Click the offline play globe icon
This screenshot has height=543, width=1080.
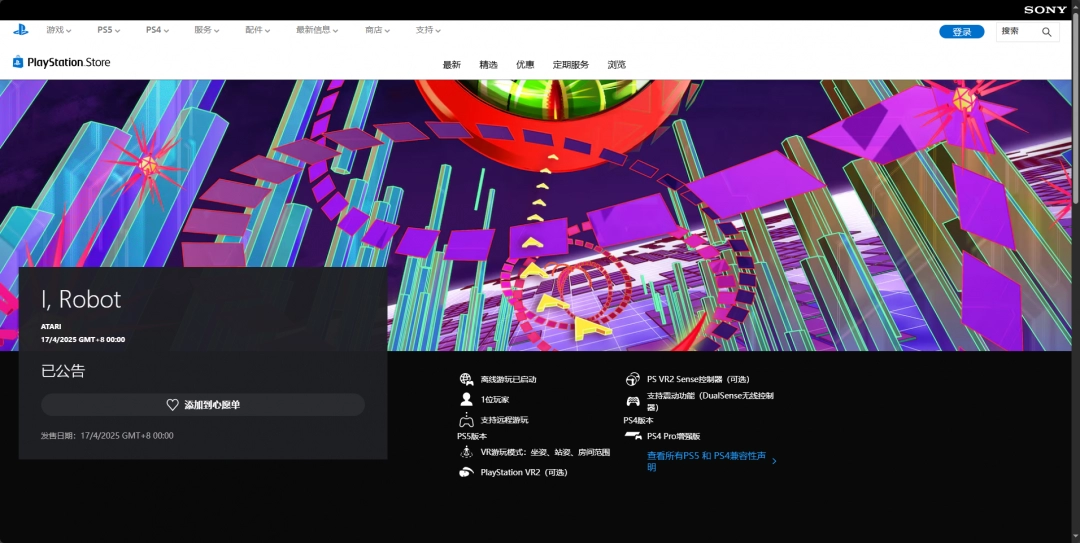click(466, 379)
